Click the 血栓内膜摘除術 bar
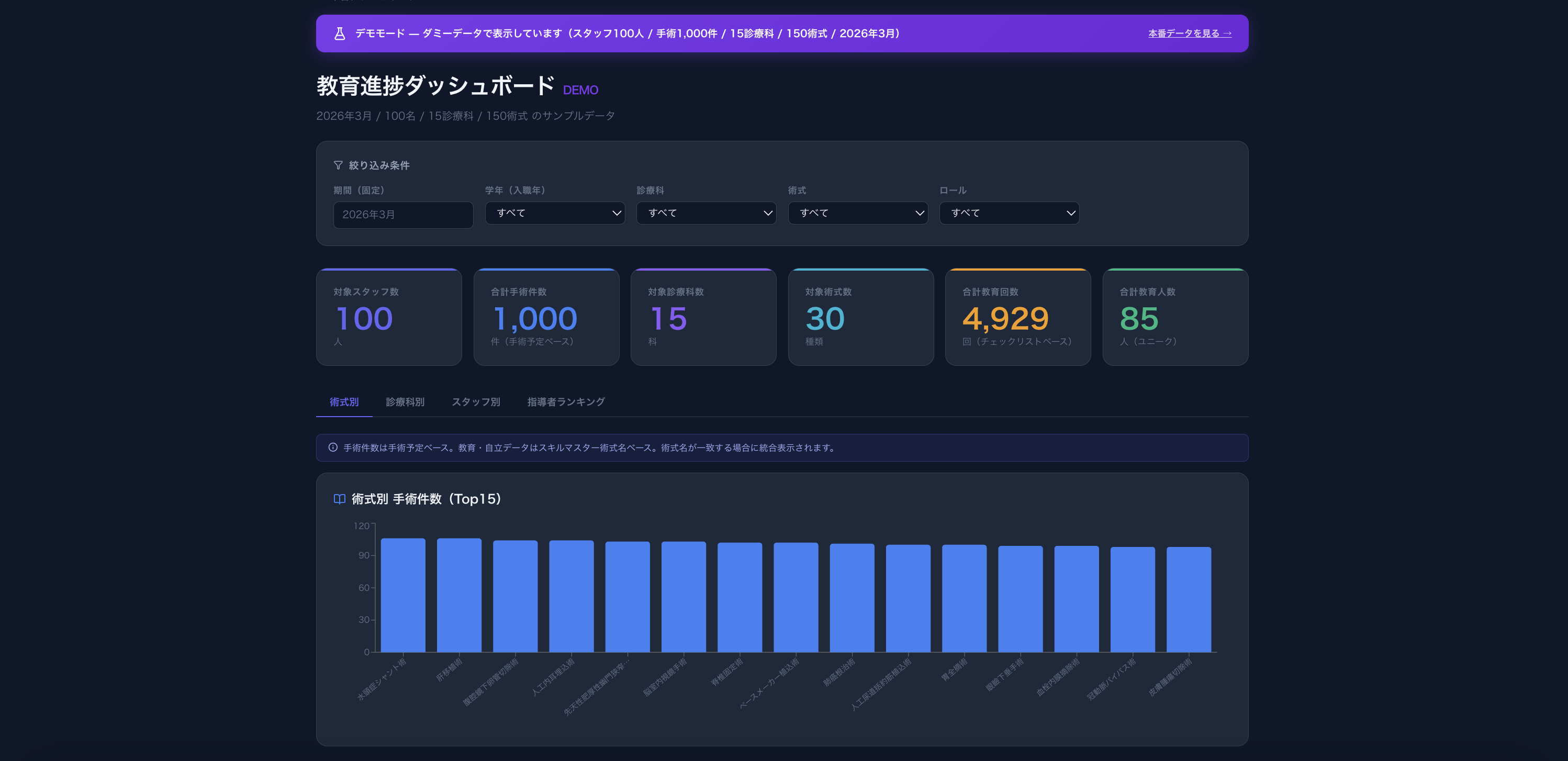1568x761 pixels. pyautogui.click(x=1076, y=600)
